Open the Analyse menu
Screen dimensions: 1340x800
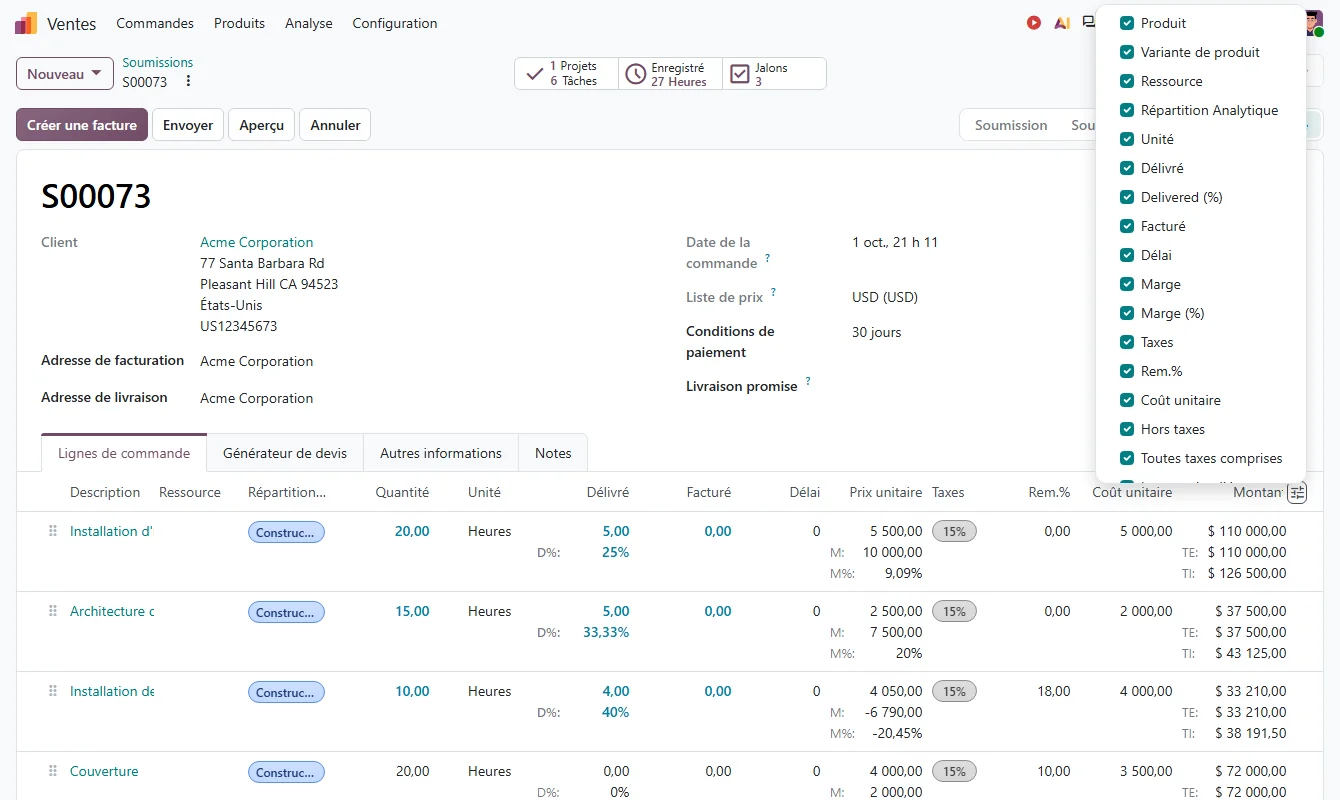coord(309,23)
